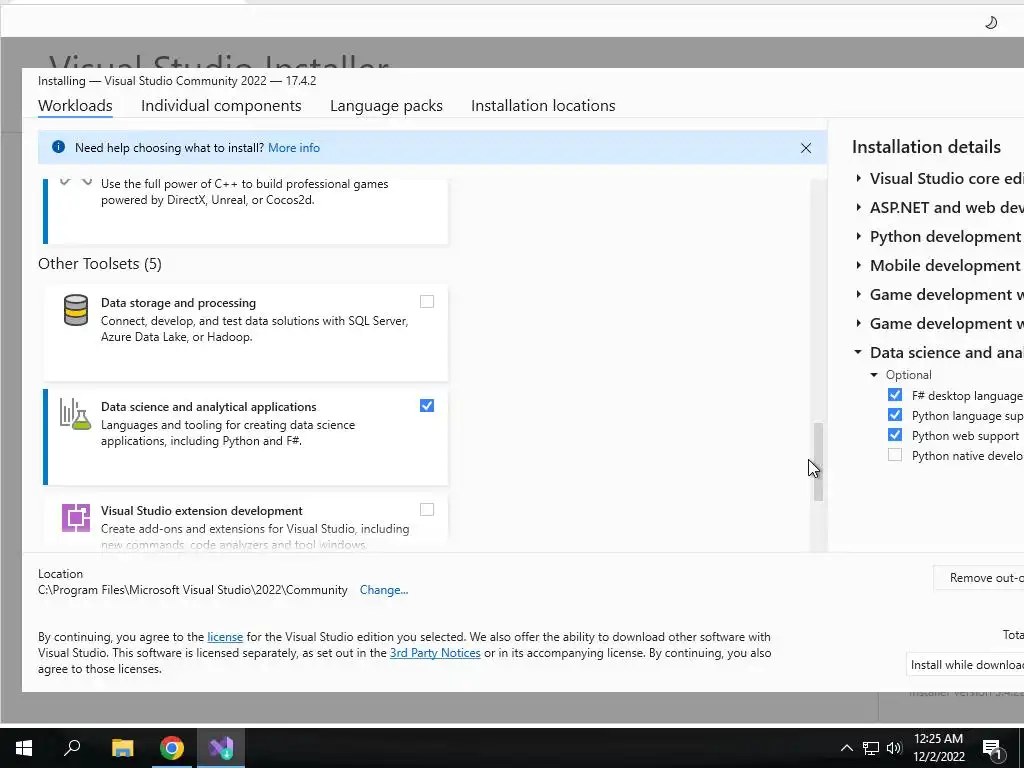Open notification center icon

(x=993, y=749)
